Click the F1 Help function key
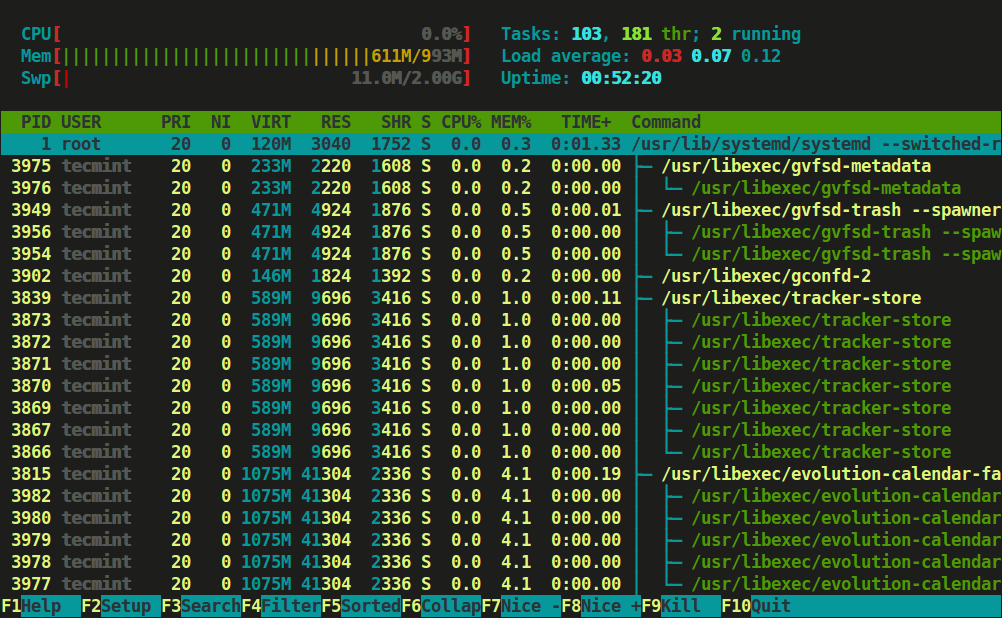The height and width of the screenshot is (618, 1002). pos(40,606)
